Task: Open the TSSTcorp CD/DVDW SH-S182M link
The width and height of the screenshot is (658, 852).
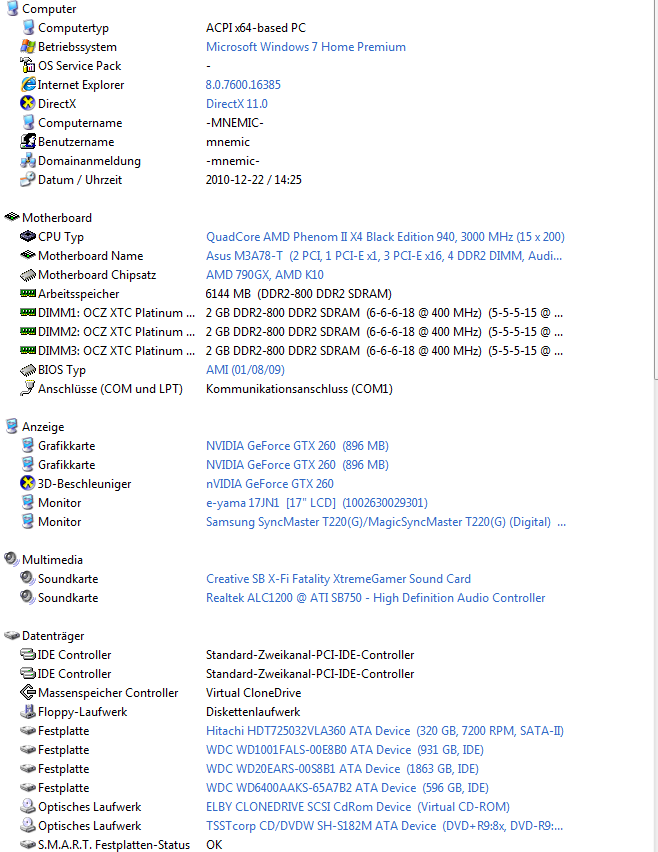Action: pos(384,826)
